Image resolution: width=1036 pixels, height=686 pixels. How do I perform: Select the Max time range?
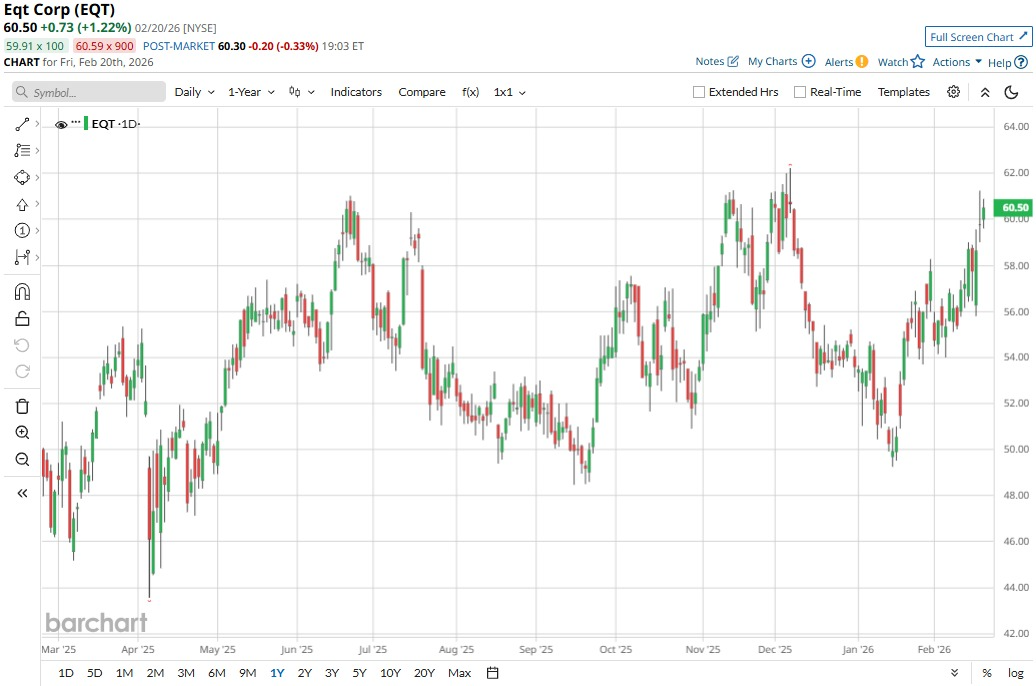[459, 673]
